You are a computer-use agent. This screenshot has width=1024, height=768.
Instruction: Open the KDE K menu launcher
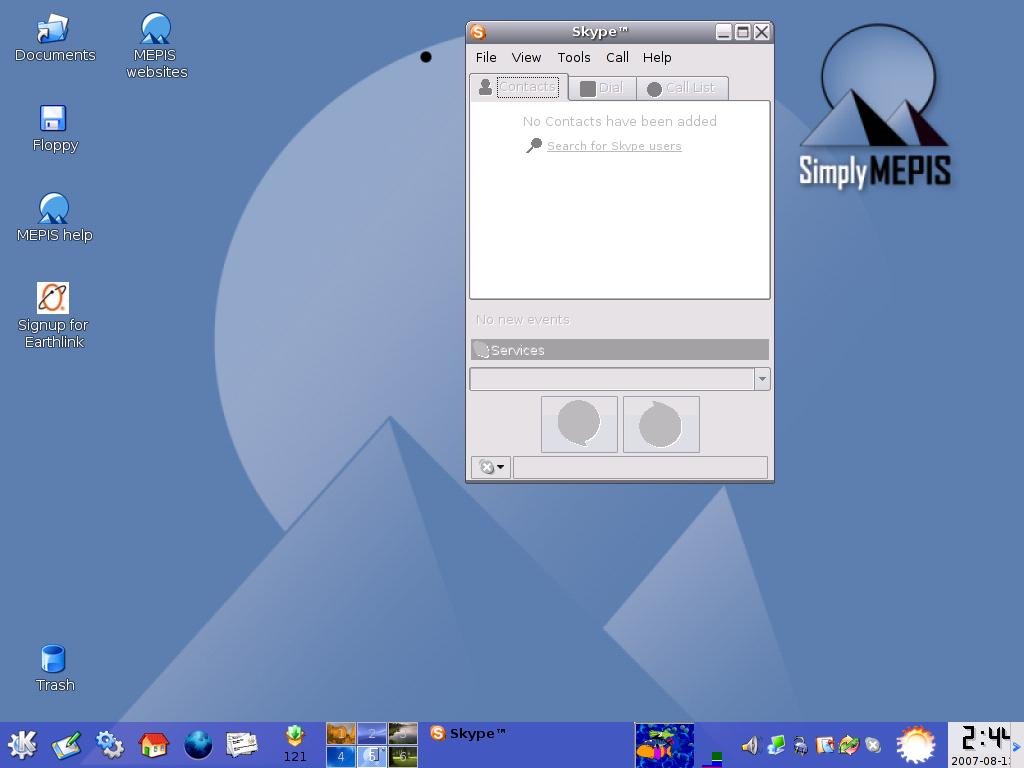(22, 745)
